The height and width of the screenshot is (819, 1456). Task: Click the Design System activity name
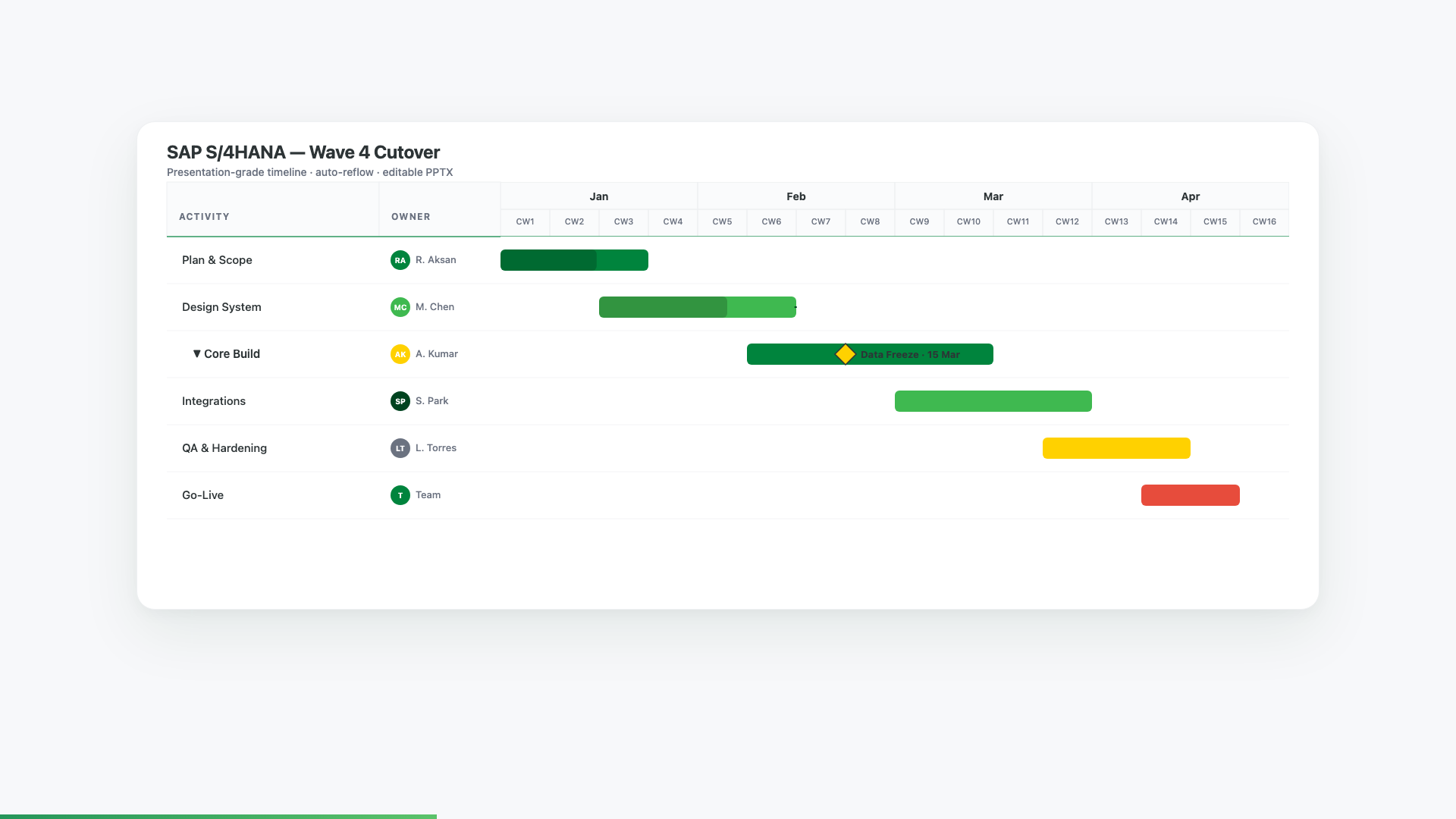pos(221,307)
